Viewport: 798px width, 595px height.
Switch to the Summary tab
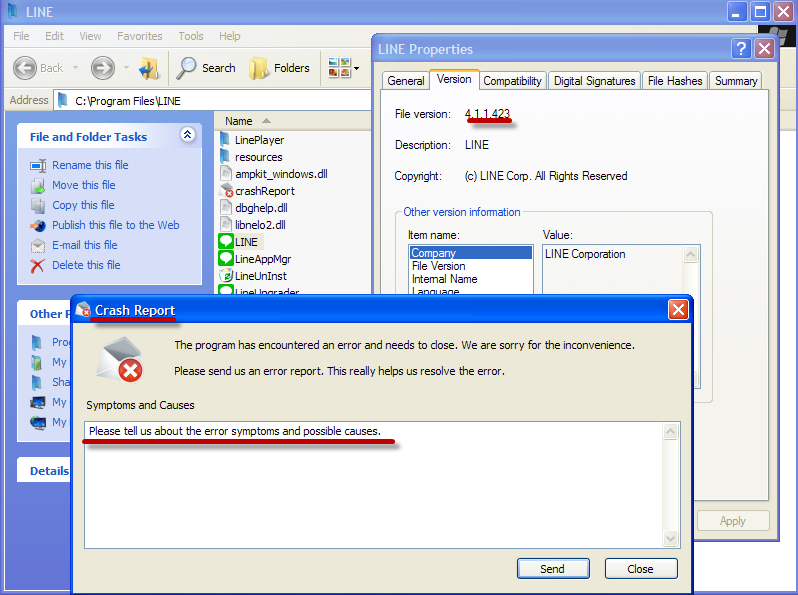click(736, 81)
